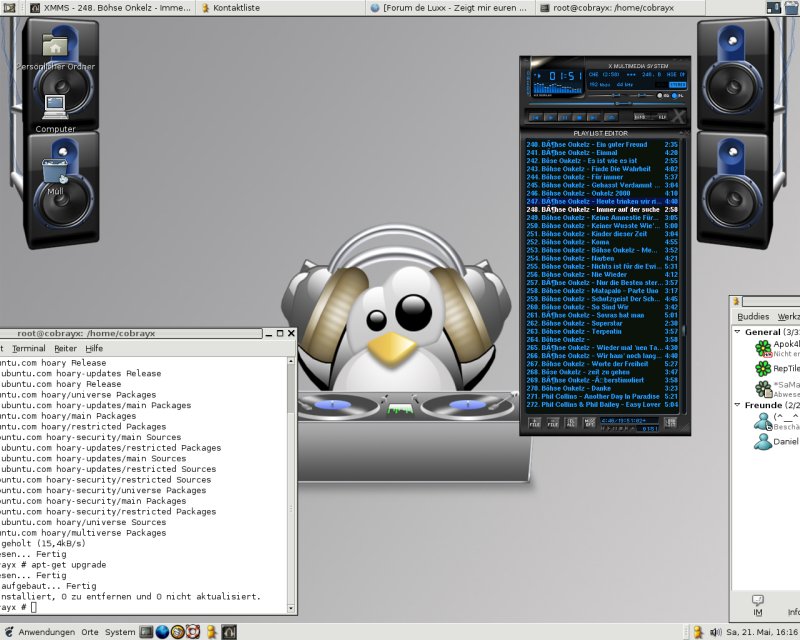The width and height of the screenshot is (800, 640).
Task: Open MISC OPT menu in playlist editor
Action: [589, 423]
